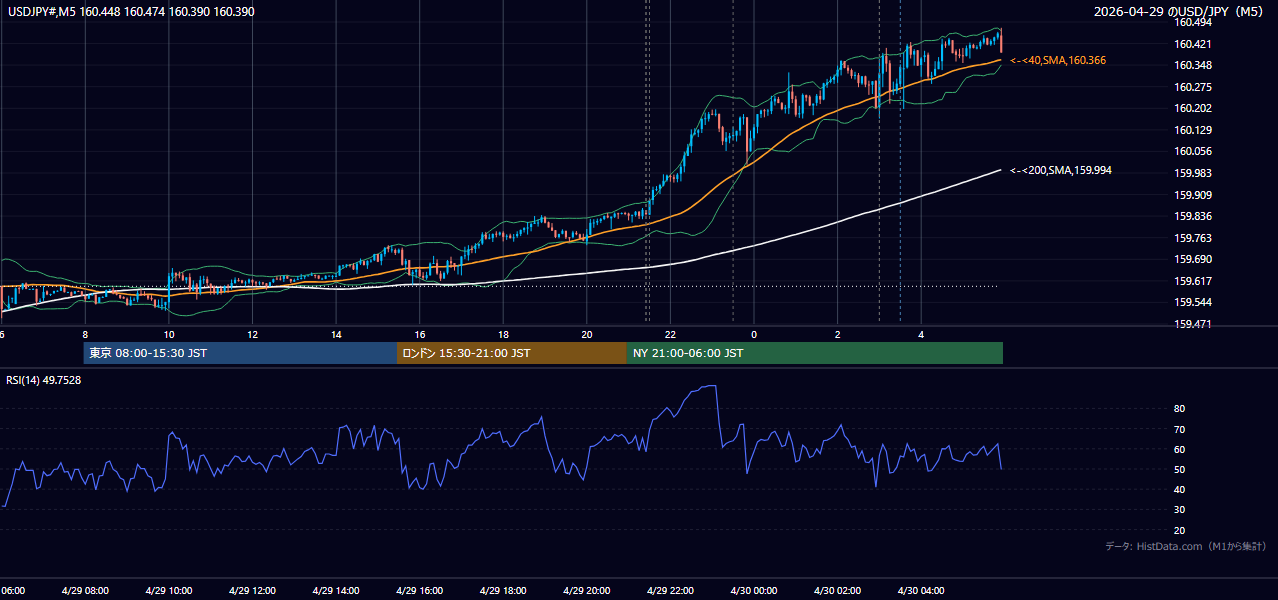Click the time label 4/29 10:00
This screenshot has width=1278, height=600.
point(168,591)
